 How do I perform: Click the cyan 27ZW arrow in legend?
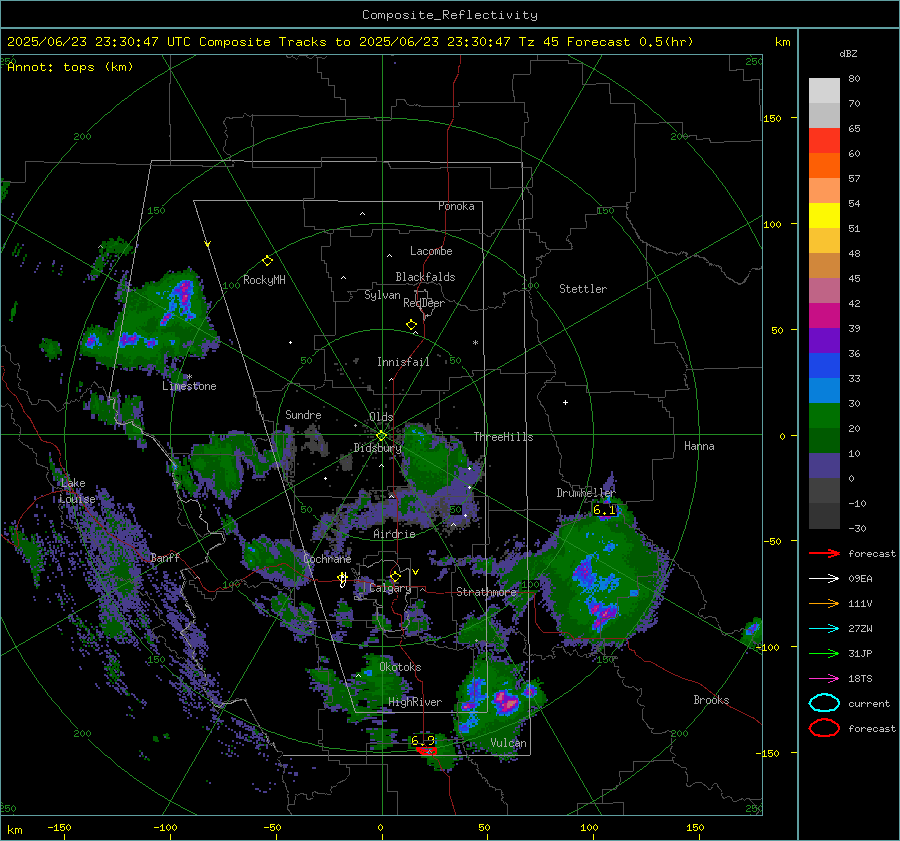pos(824,629)
